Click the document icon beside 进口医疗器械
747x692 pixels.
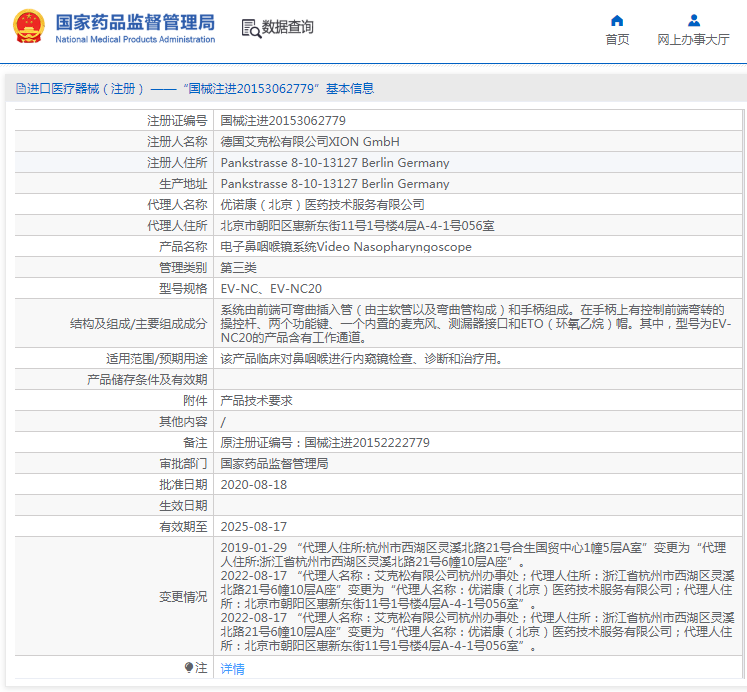tap(20, 88)
